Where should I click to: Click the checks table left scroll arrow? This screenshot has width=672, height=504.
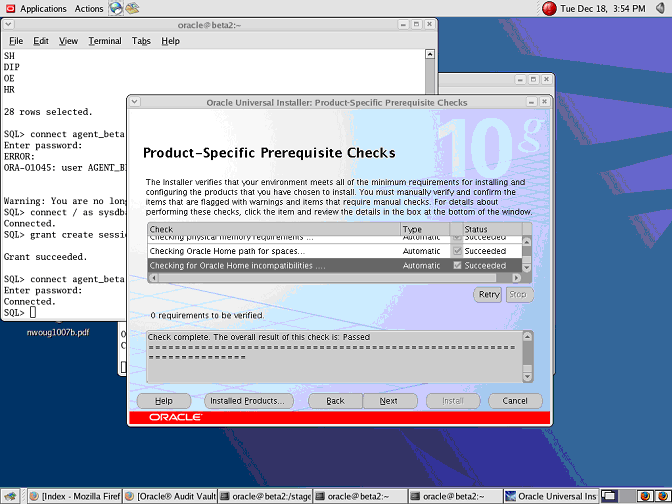[x=154, y=278]
